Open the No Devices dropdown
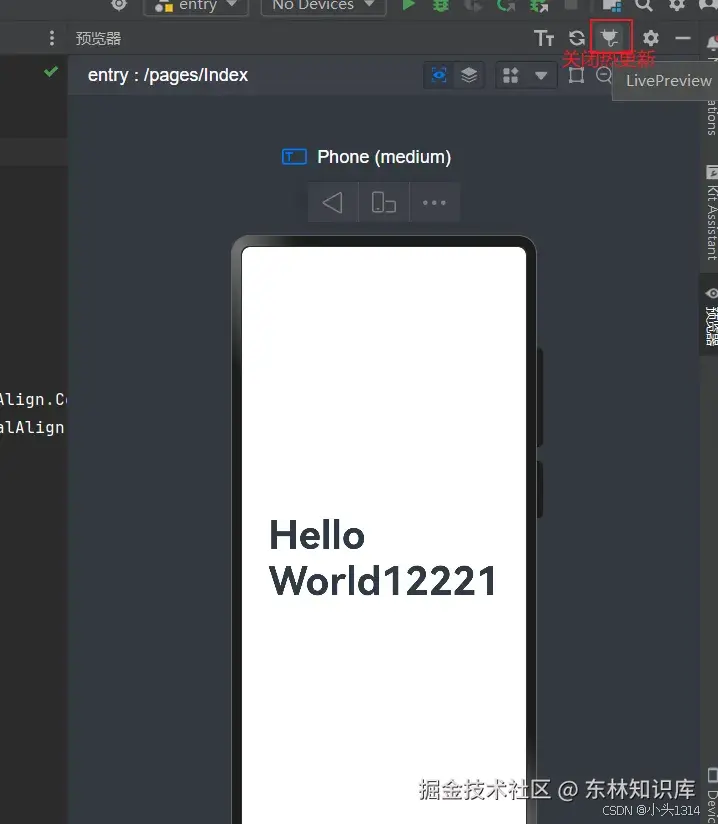 323,5
